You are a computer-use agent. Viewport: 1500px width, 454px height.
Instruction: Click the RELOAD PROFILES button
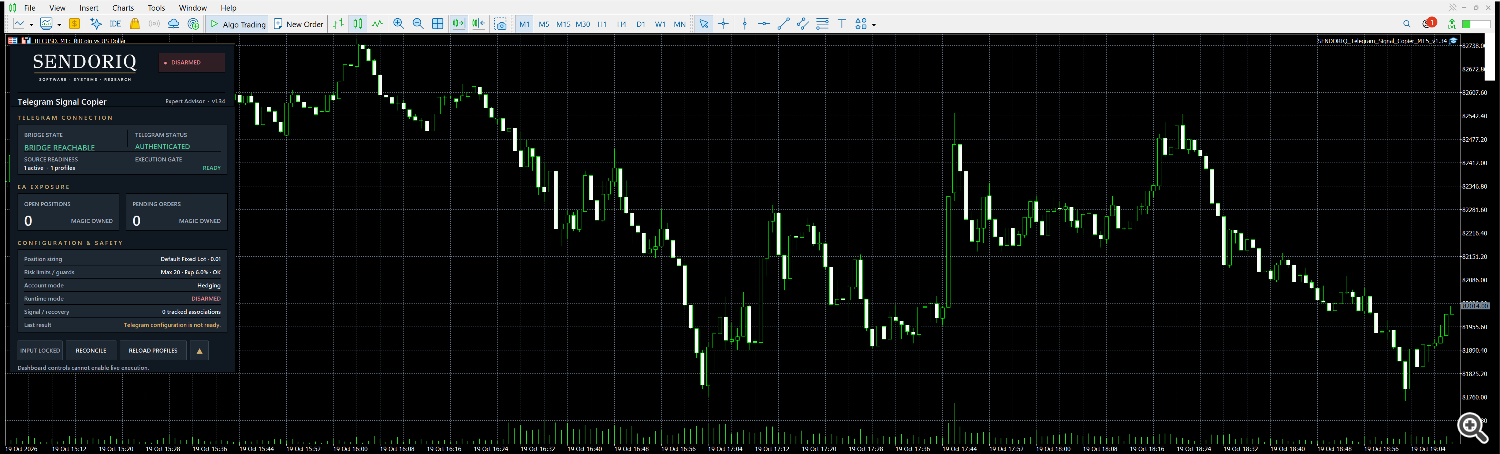point(153,350)
